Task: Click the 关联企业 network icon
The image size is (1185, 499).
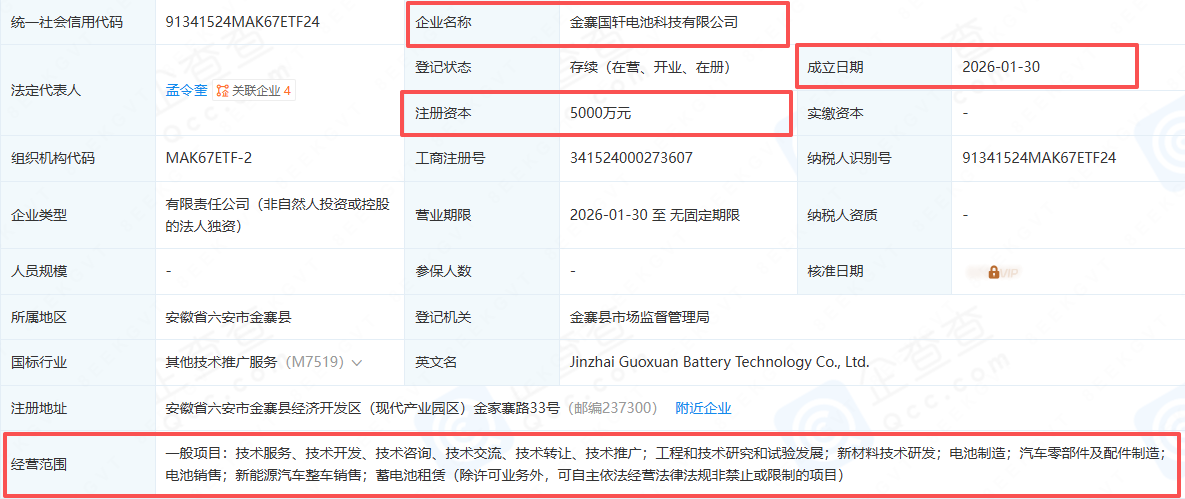Action: coord(223,90)
